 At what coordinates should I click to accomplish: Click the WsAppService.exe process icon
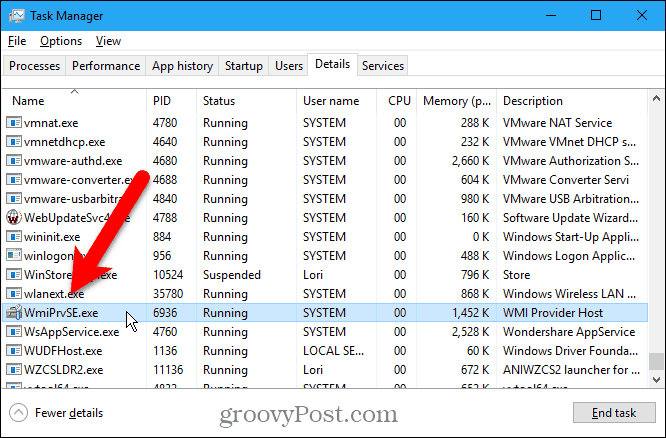point(14,332)
